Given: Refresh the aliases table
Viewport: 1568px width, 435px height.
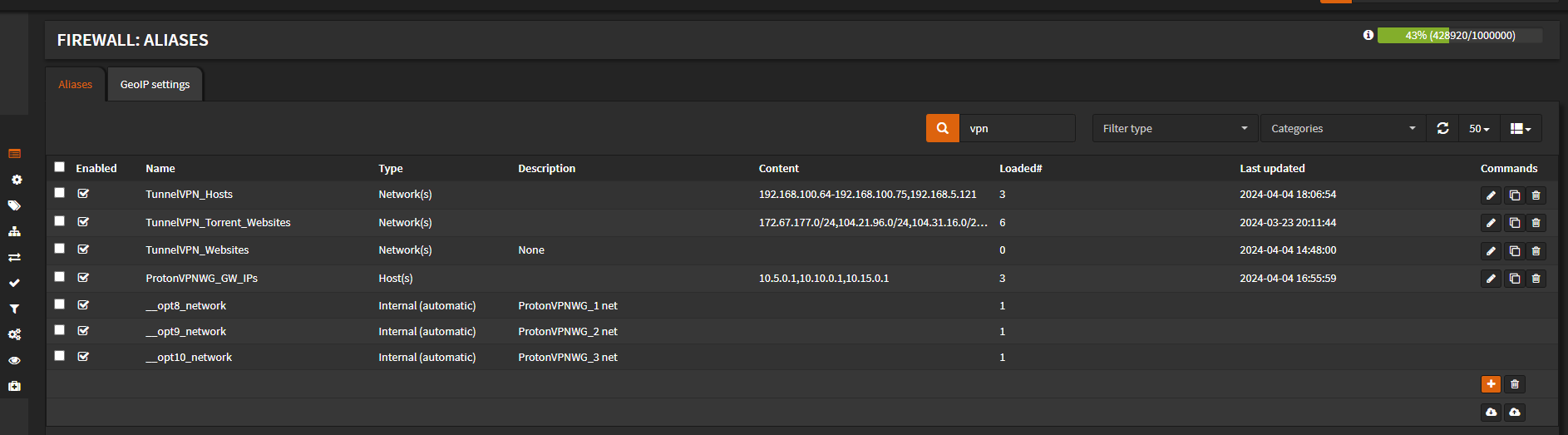Looking at the screenshot, I should pyautogui.click(x=1442, y=128).
